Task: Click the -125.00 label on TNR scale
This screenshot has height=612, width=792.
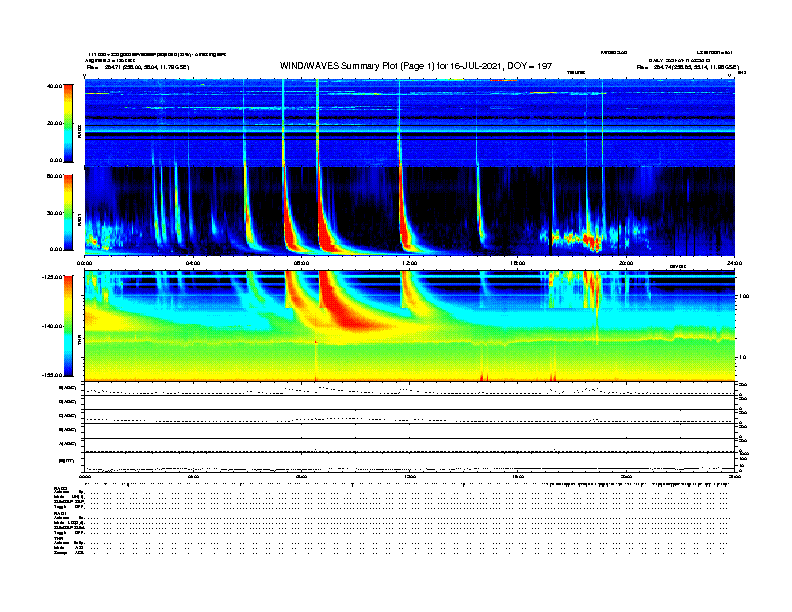Action: pyautogui.click(x=52, y=277)
